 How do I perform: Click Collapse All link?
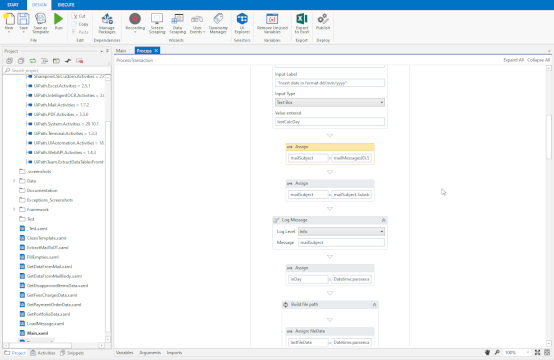538,60
